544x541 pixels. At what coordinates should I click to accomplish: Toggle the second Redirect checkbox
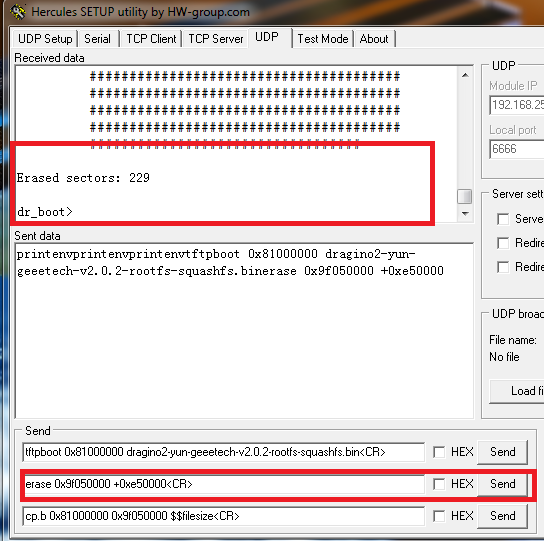tap(503, 267)
